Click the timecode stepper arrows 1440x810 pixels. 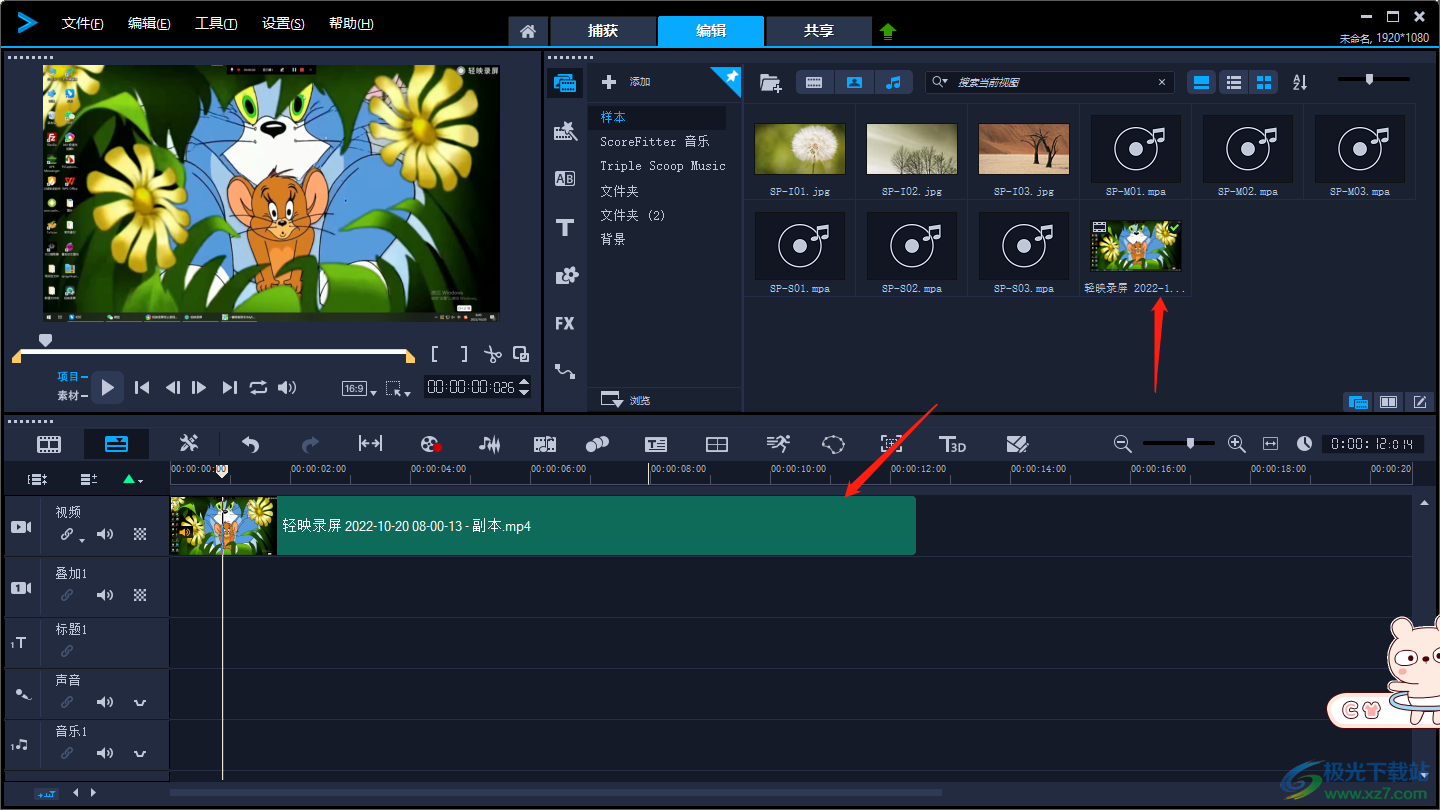click(524, 387)
